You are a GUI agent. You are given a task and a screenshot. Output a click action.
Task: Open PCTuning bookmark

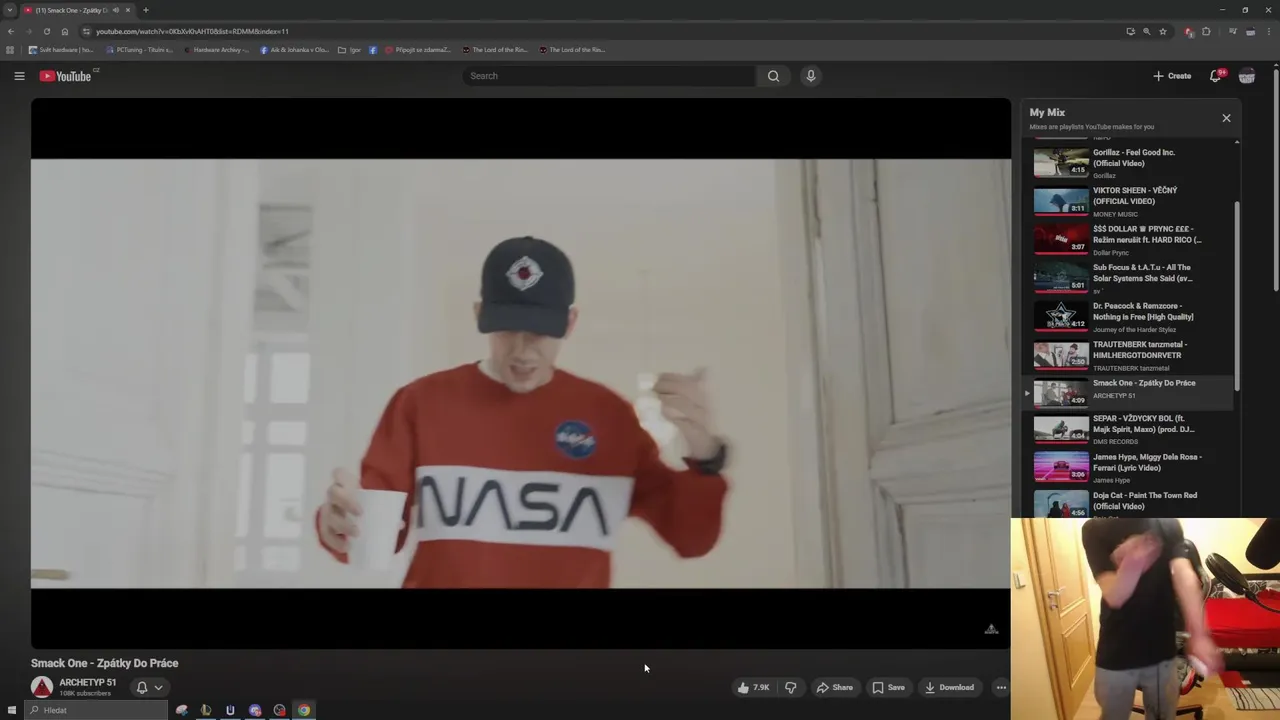139,50
